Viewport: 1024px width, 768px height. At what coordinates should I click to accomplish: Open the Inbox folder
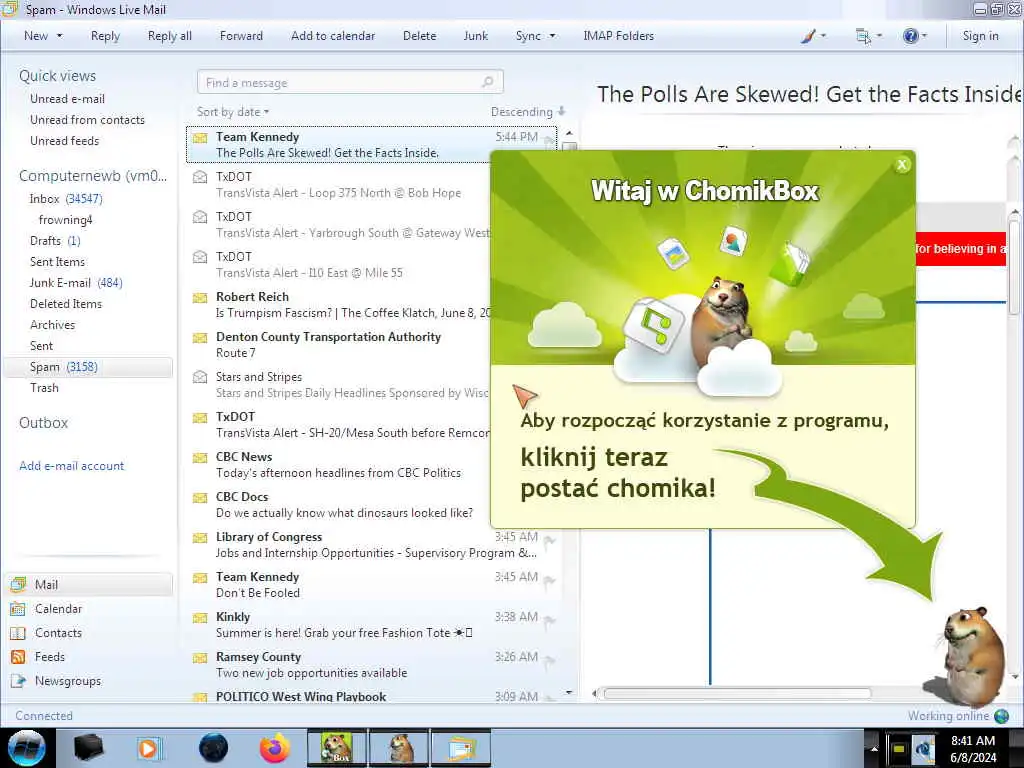tap(65, 199)
